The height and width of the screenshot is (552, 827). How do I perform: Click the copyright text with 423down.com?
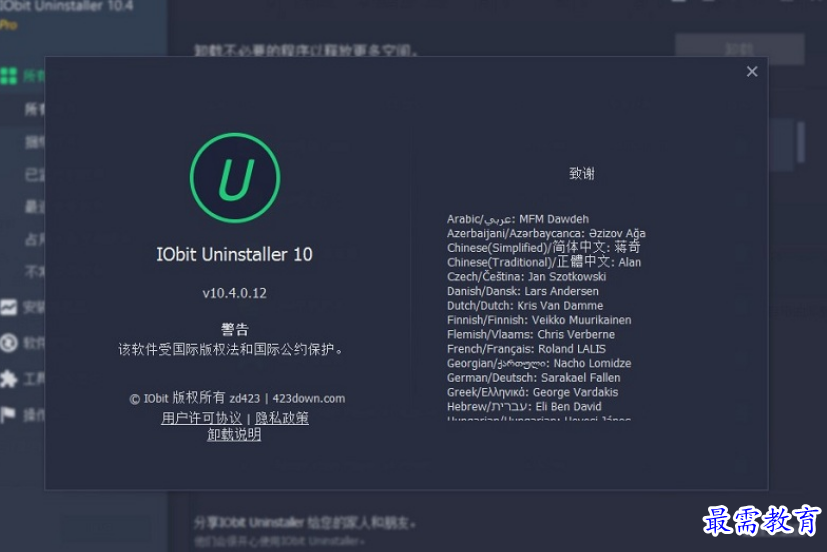coord(237,398)
